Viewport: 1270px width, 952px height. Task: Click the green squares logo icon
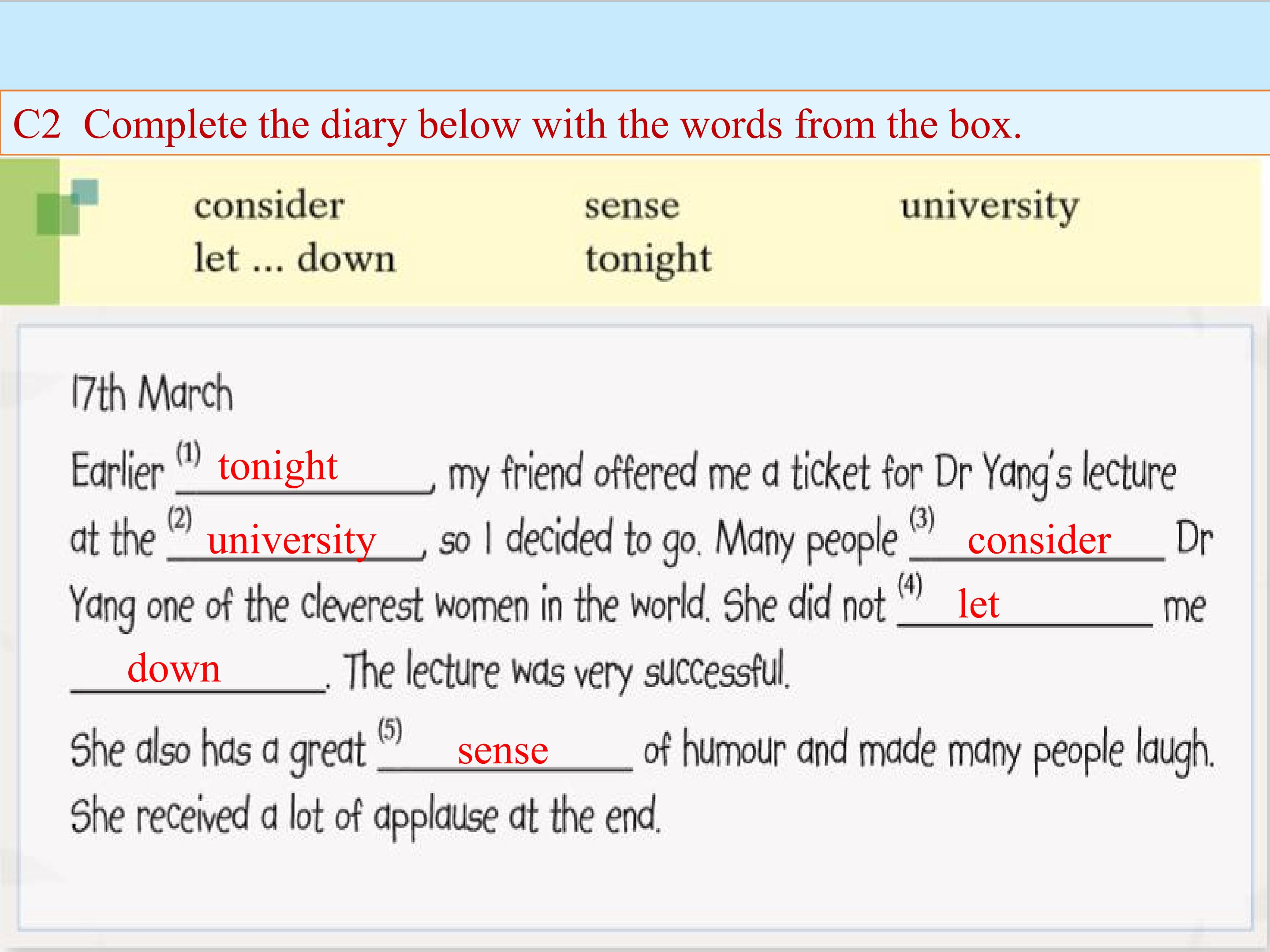point(67,207)
